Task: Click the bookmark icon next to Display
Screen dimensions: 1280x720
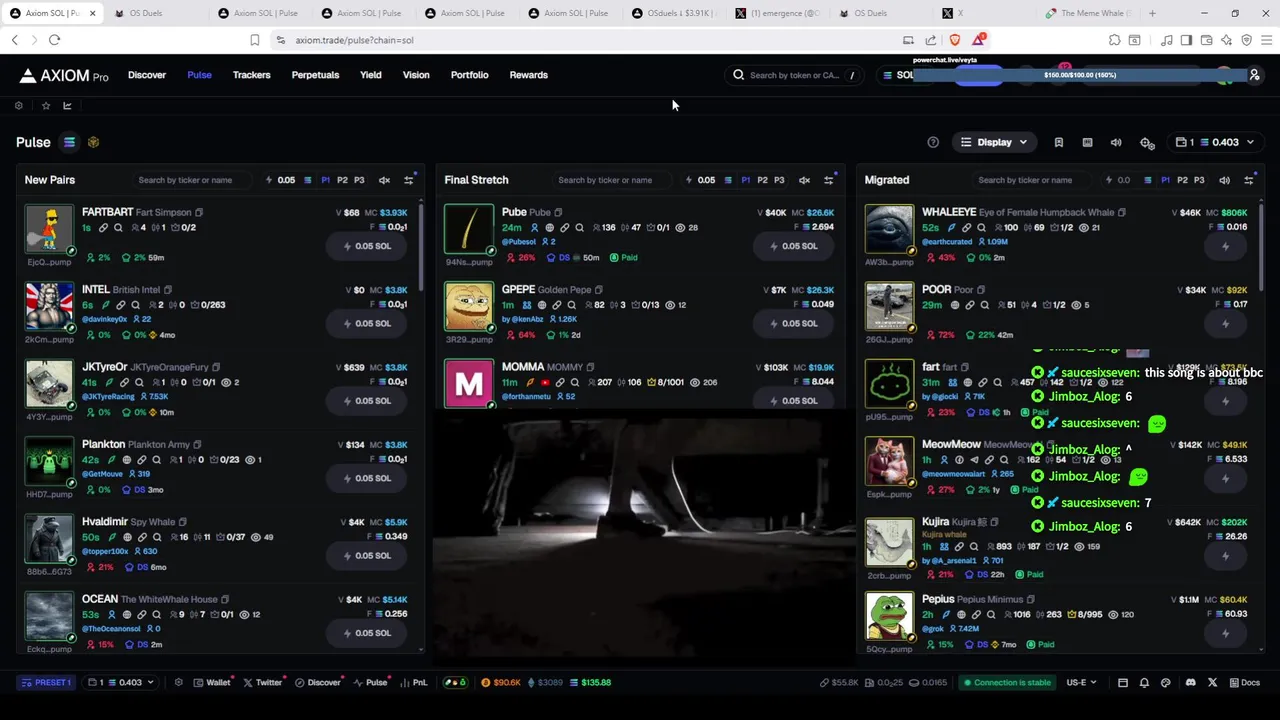Action: 1058,142
